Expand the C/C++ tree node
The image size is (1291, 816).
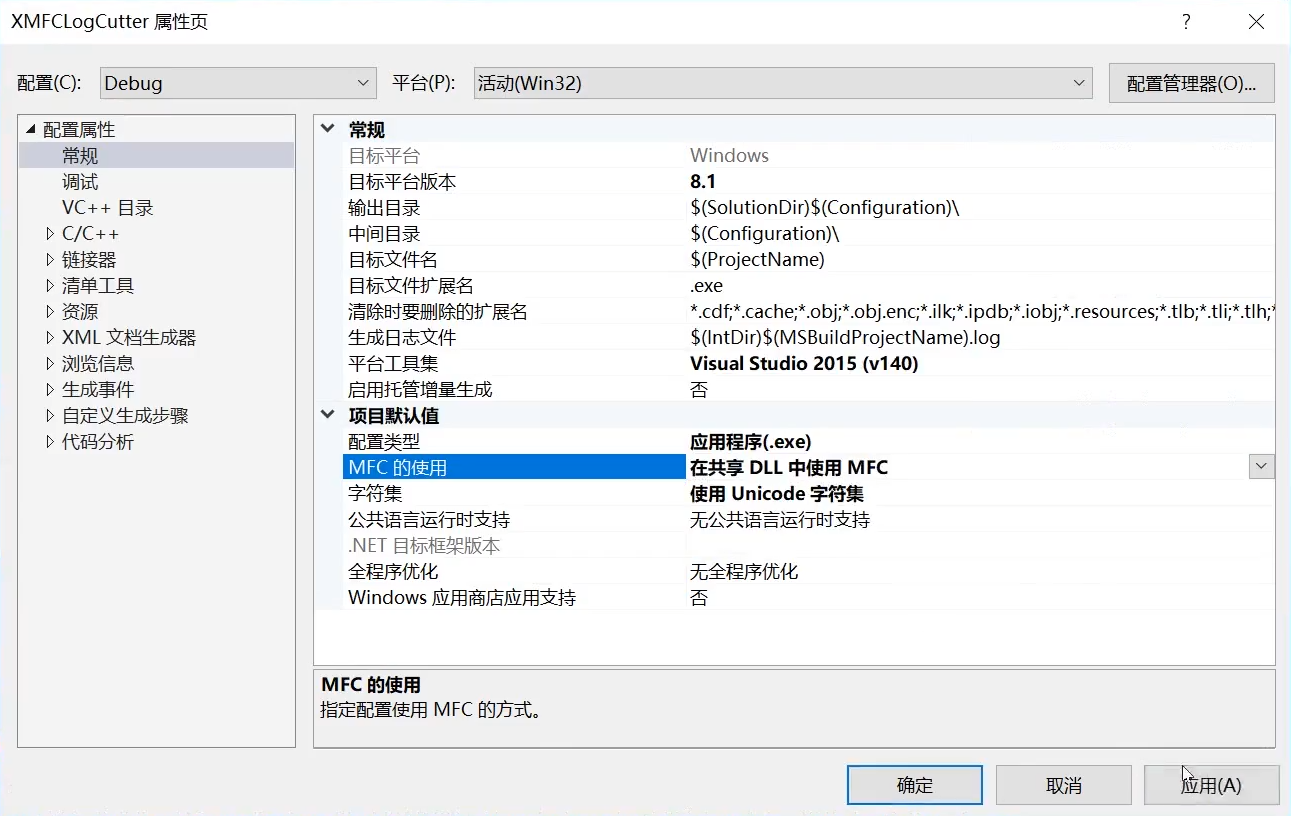click(x=50, y=234)
